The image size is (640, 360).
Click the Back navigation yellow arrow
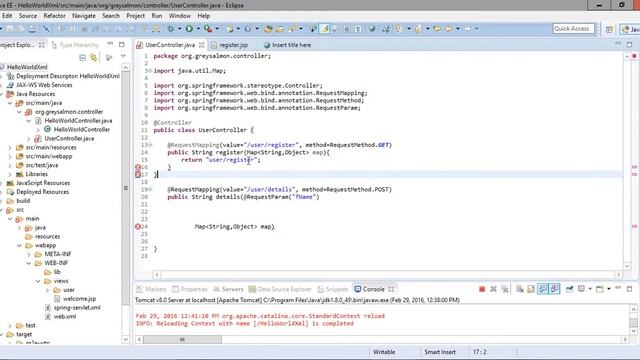coord(449,29)
